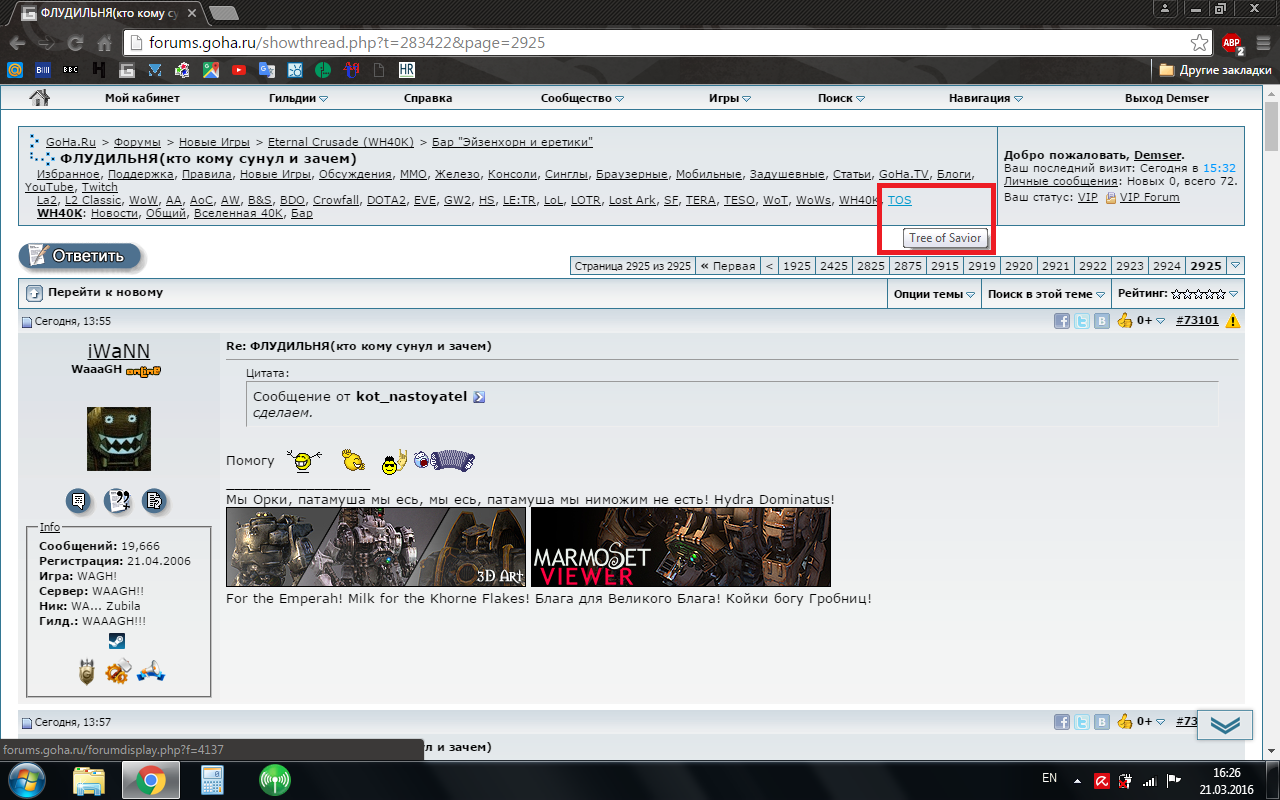Open the Adblock Plus extension icon

click(1231, 44)
